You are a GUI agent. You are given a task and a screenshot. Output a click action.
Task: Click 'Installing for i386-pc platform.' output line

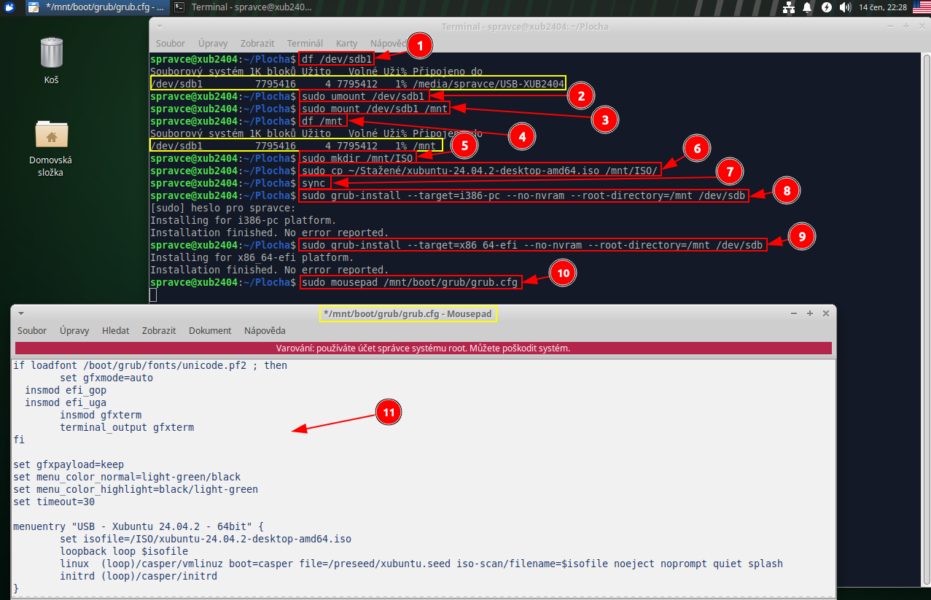243,221
